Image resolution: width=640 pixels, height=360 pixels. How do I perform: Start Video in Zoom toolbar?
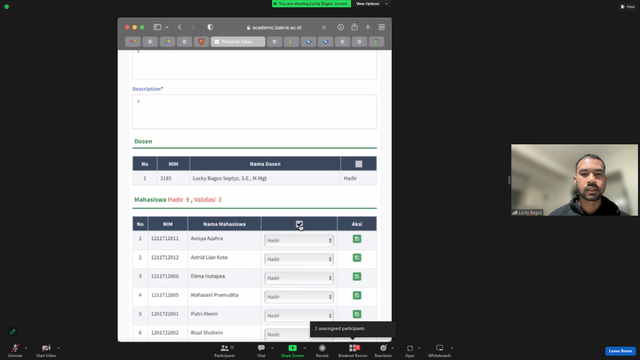pos(46,350)
